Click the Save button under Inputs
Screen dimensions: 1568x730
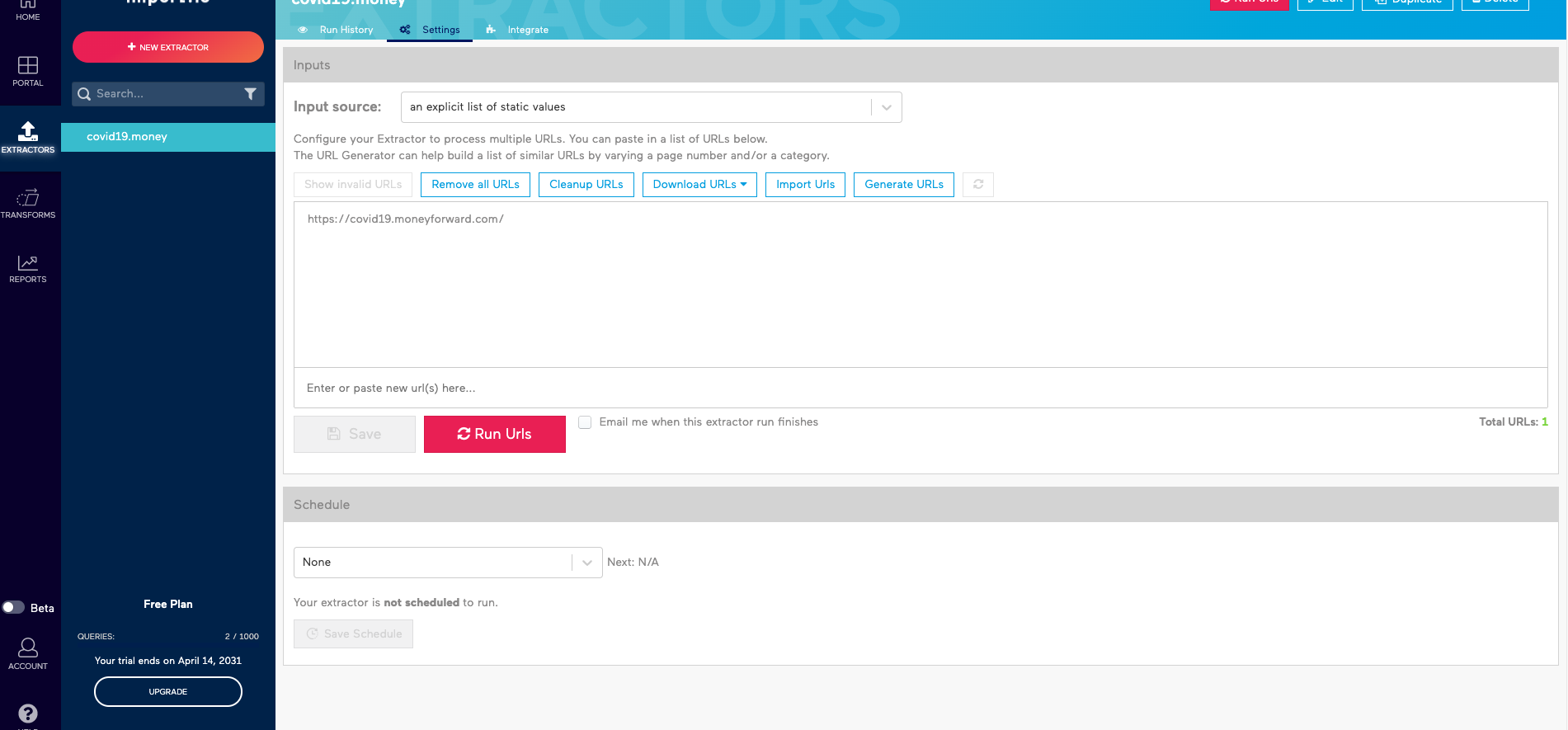[355, 434]
